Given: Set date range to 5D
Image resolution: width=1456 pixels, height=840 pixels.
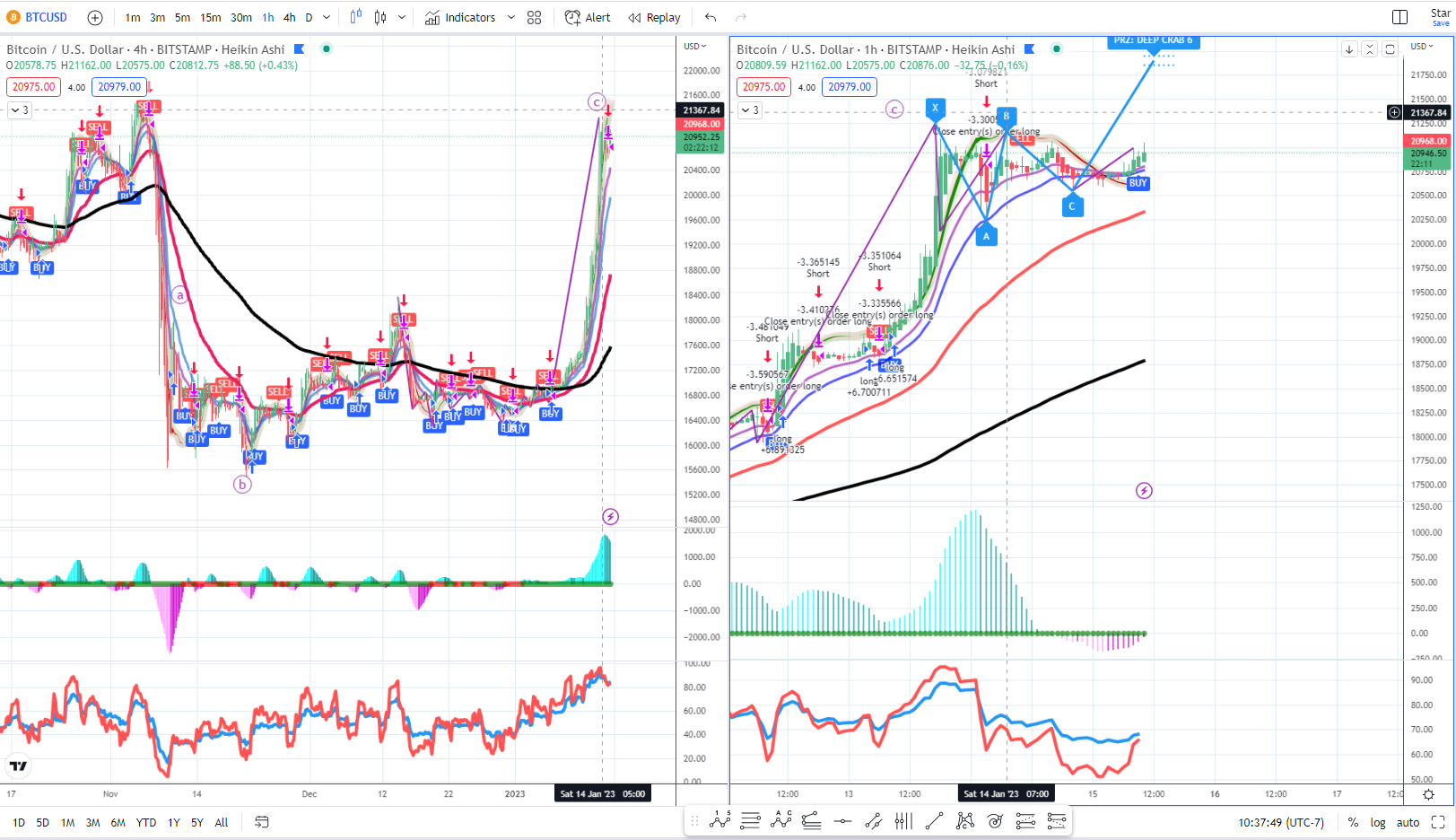Looking at the screenshot, I should 42,822.
